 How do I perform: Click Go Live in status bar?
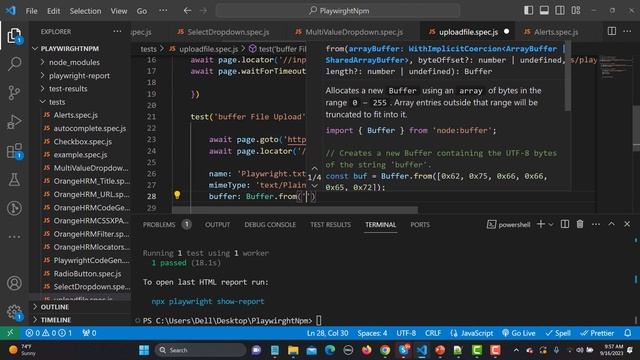point(518,333)
